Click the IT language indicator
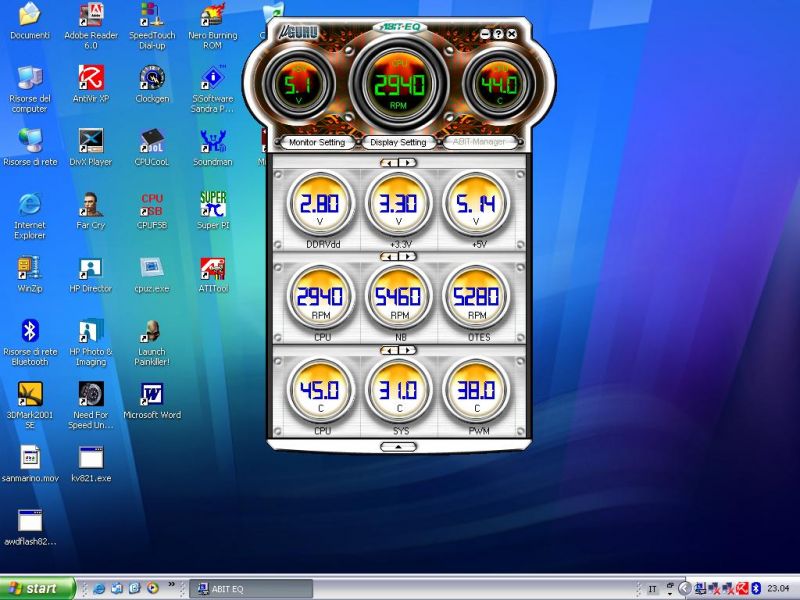The height and width of the screenshot is (600, 800). coord(652,589)
